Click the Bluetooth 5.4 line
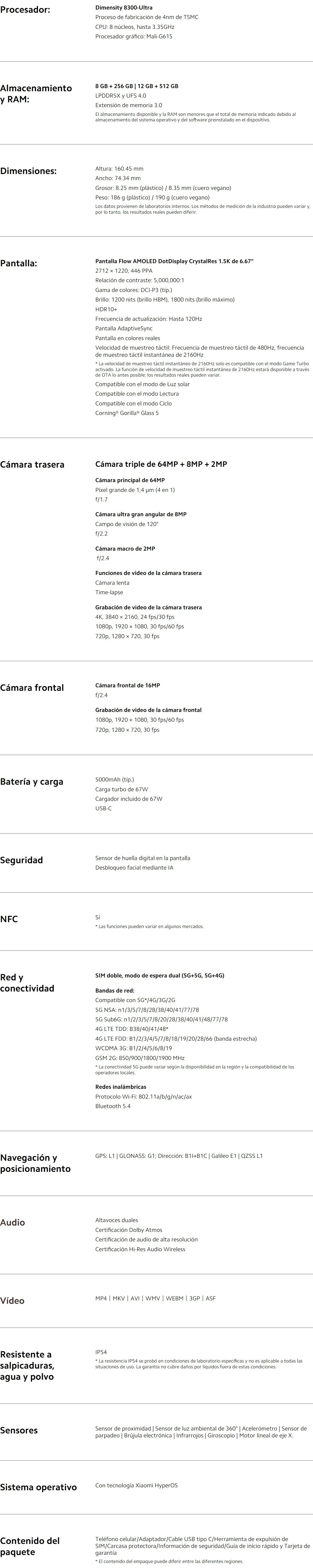313x1568 pixels. (x=113, y=1106)
